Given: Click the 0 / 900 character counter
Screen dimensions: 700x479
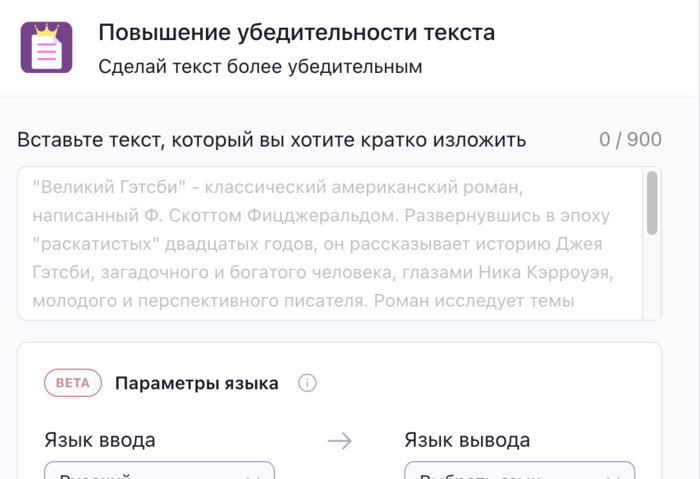Looking at the screenshot, I should 630,139.
